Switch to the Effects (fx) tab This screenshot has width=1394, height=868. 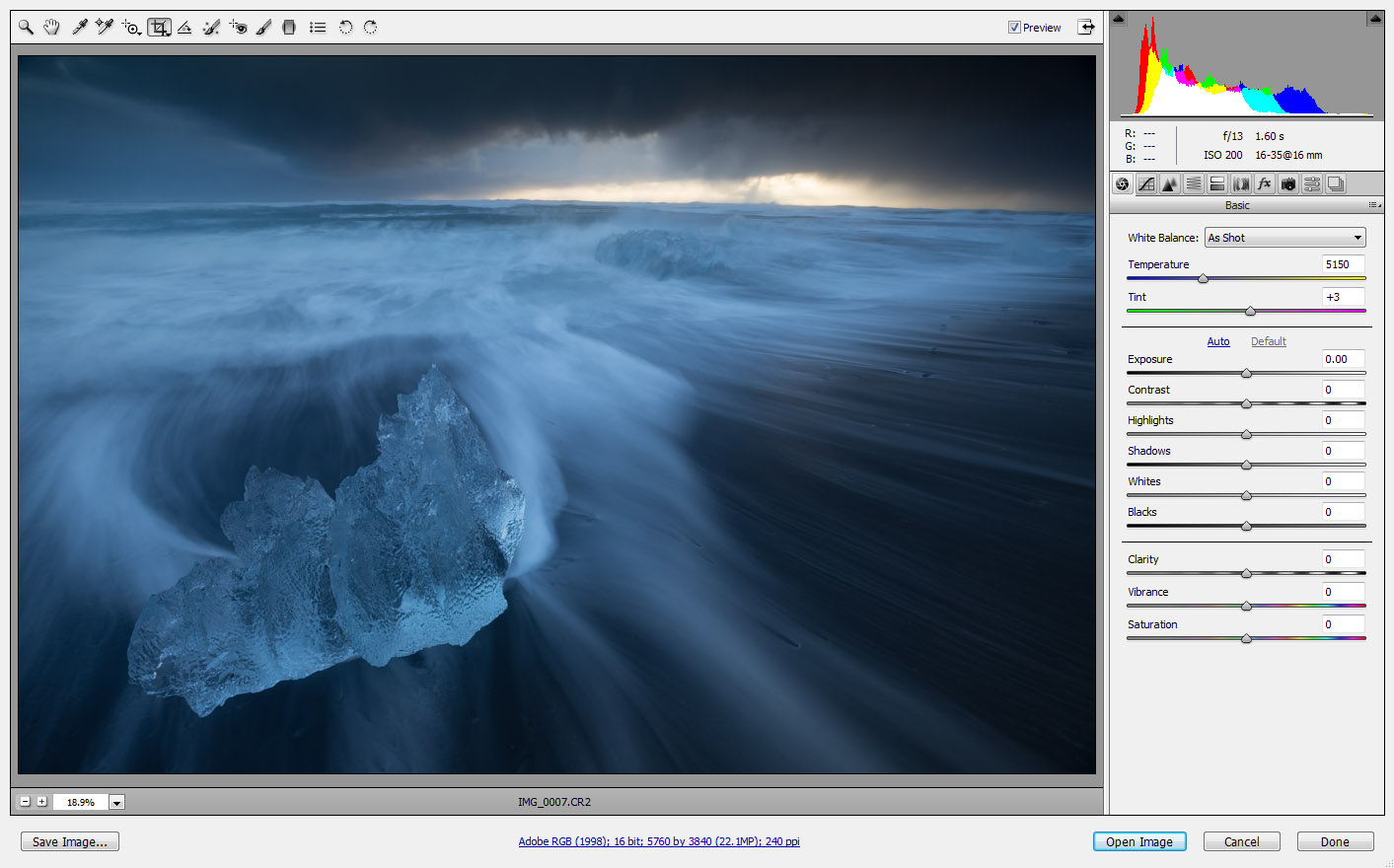click(1265, 184)
